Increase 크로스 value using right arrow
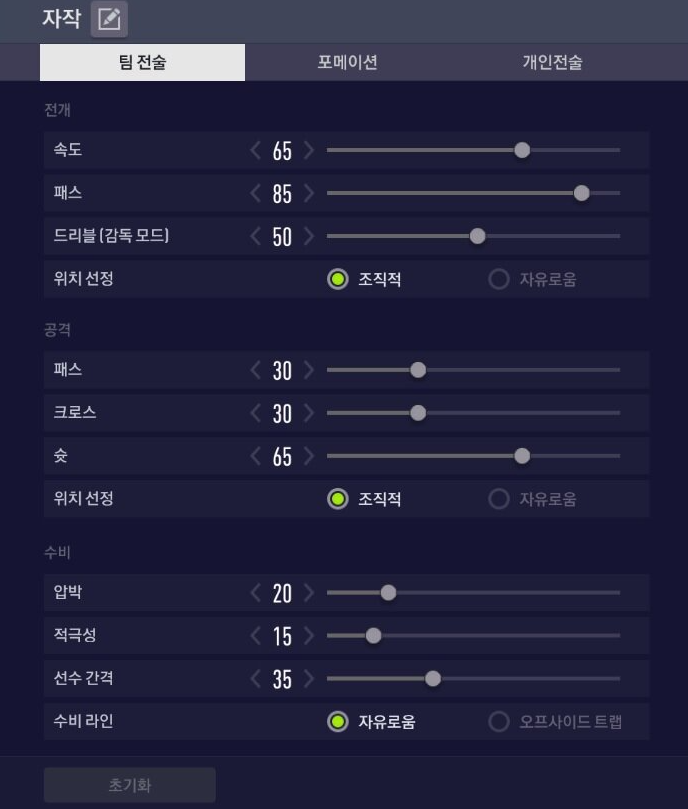688x809 pixels. pyautogui.click(x=309, y=413)
